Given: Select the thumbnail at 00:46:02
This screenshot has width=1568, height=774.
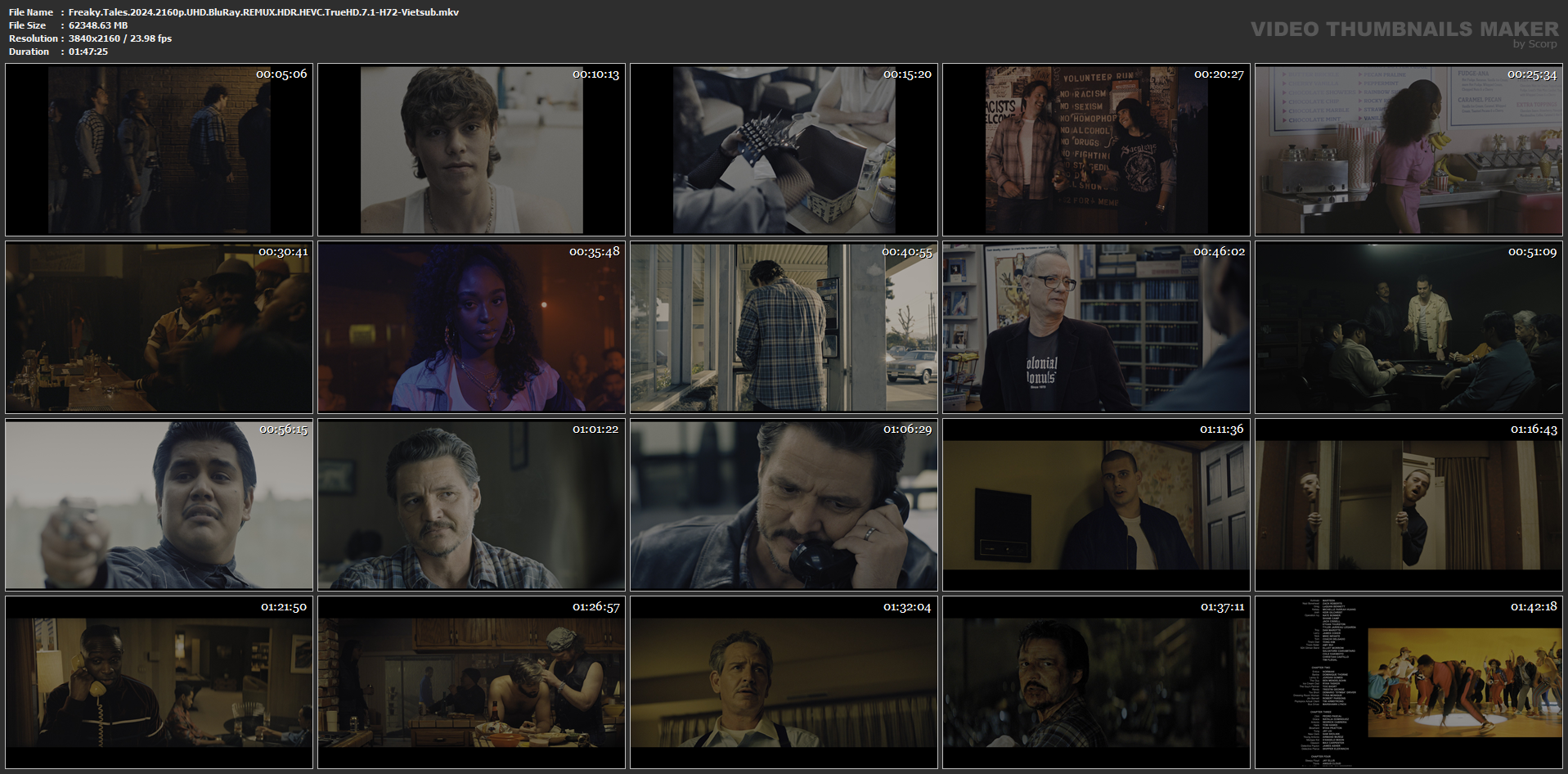Looking at the screenshot, I should coord(1097,327).
